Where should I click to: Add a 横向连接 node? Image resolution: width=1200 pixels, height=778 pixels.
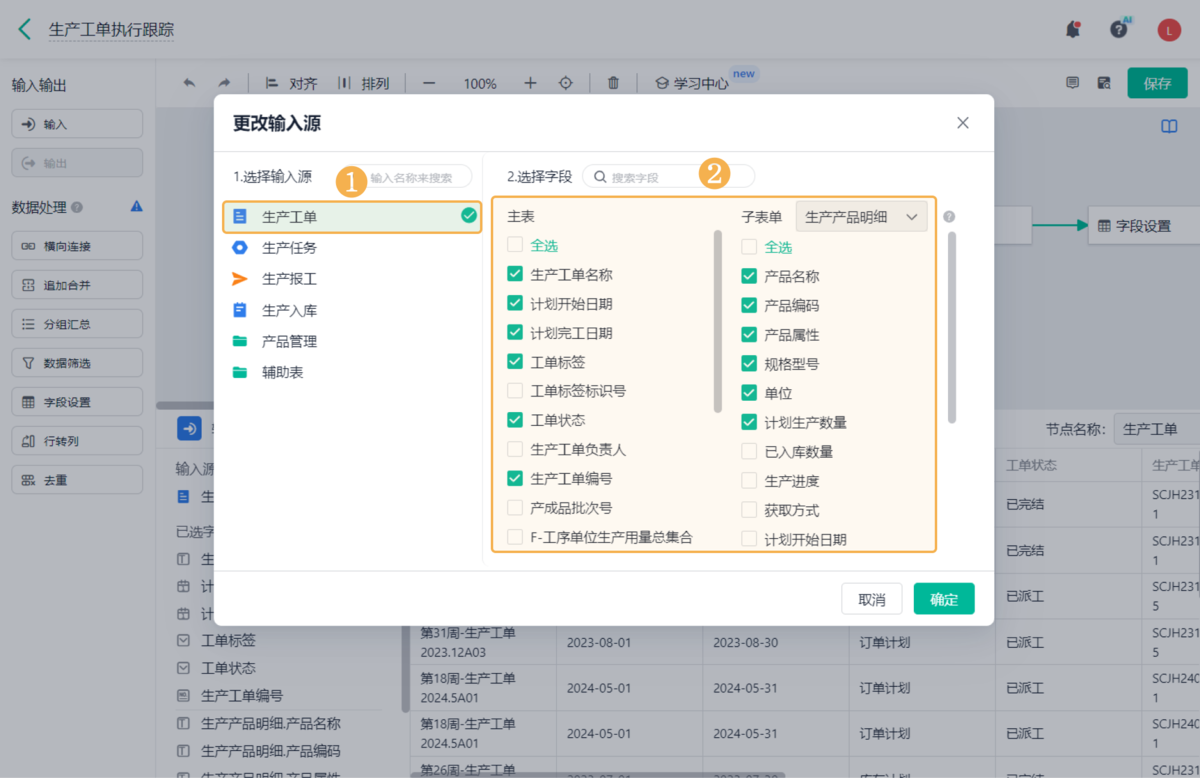point(77,246)
